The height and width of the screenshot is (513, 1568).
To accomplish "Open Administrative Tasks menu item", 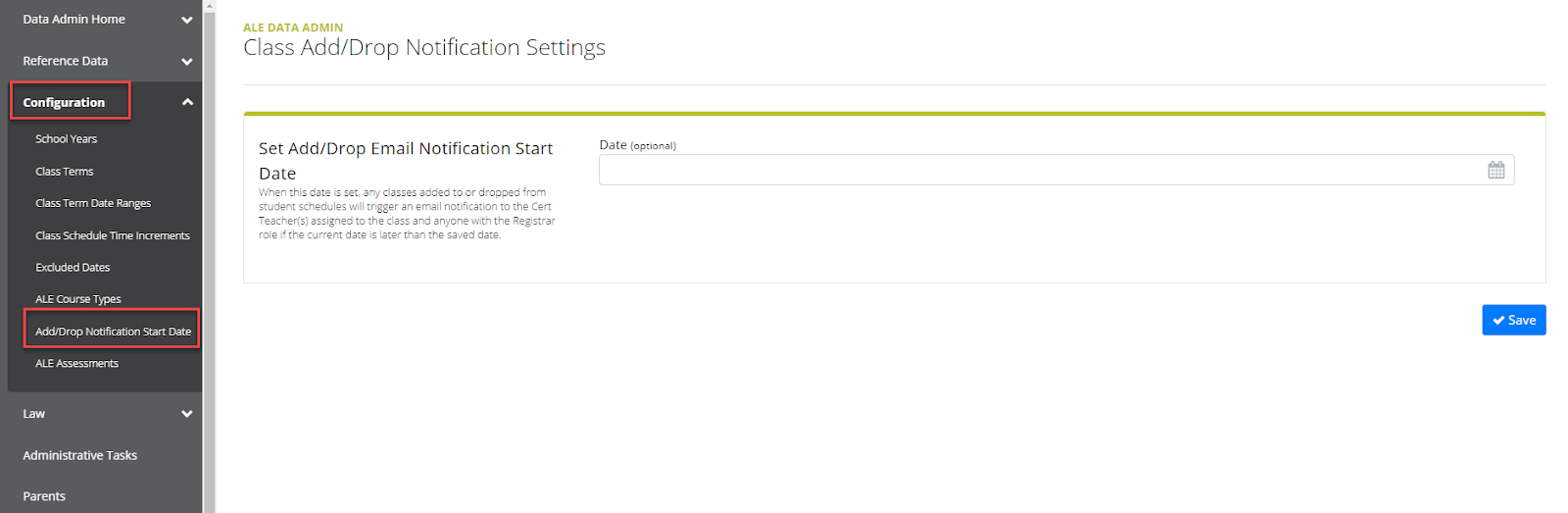I will pos(80,455).
